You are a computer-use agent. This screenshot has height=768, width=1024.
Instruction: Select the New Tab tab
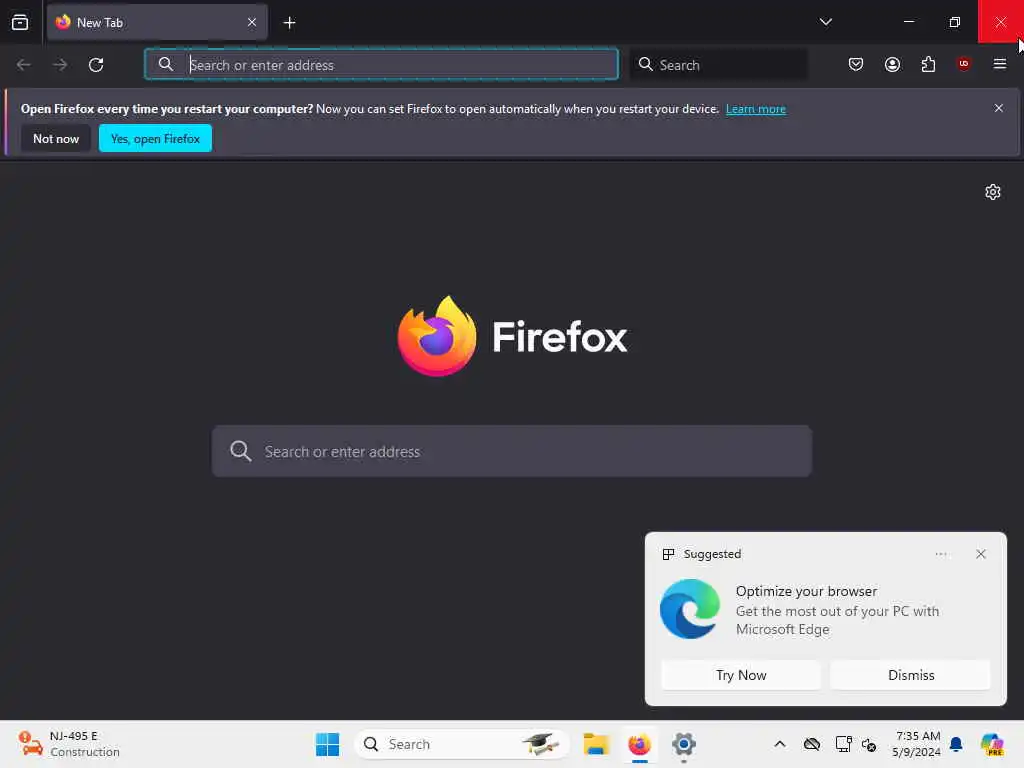coord(157,22)
